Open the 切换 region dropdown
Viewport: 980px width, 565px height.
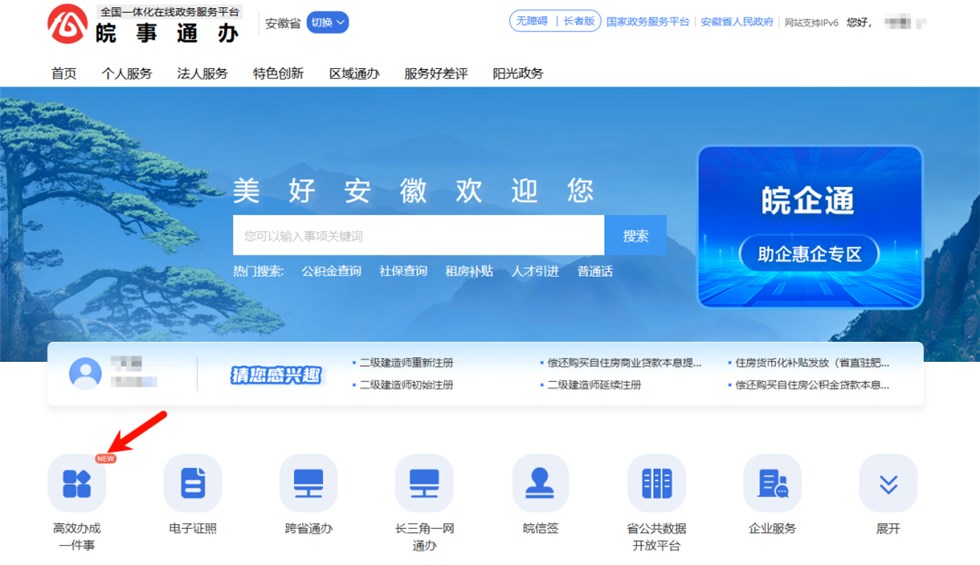327,22
